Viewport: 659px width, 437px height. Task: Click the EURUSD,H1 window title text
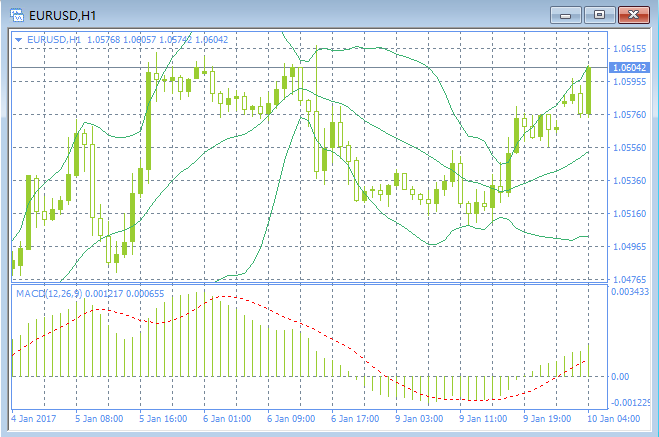pyautogui.click(x=63, y=16)
